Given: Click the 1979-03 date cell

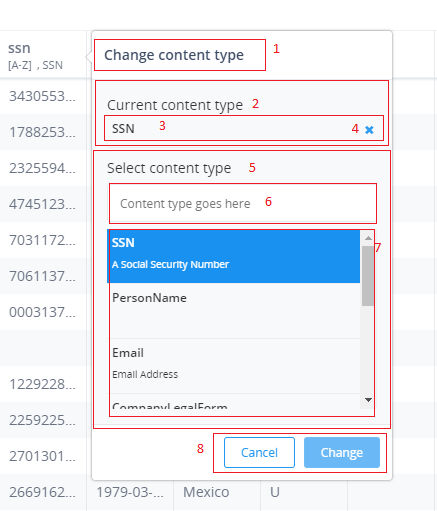Looking at the screenshot, I should coord(130,492).
